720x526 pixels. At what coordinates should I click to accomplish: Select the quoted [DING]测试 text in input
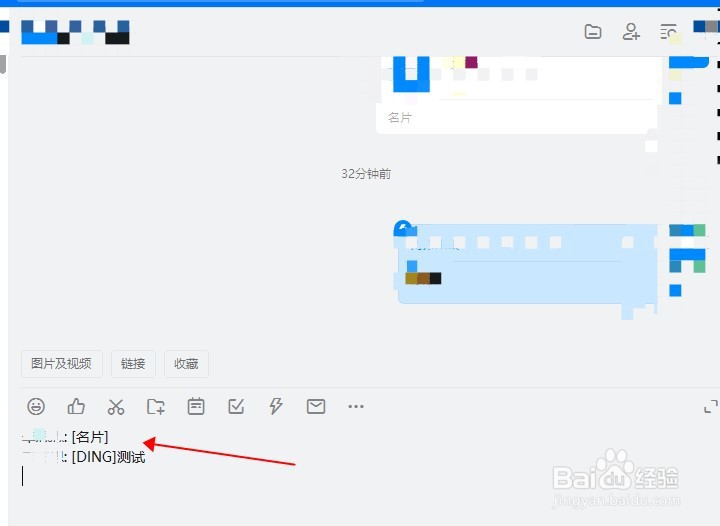[108, 457]
